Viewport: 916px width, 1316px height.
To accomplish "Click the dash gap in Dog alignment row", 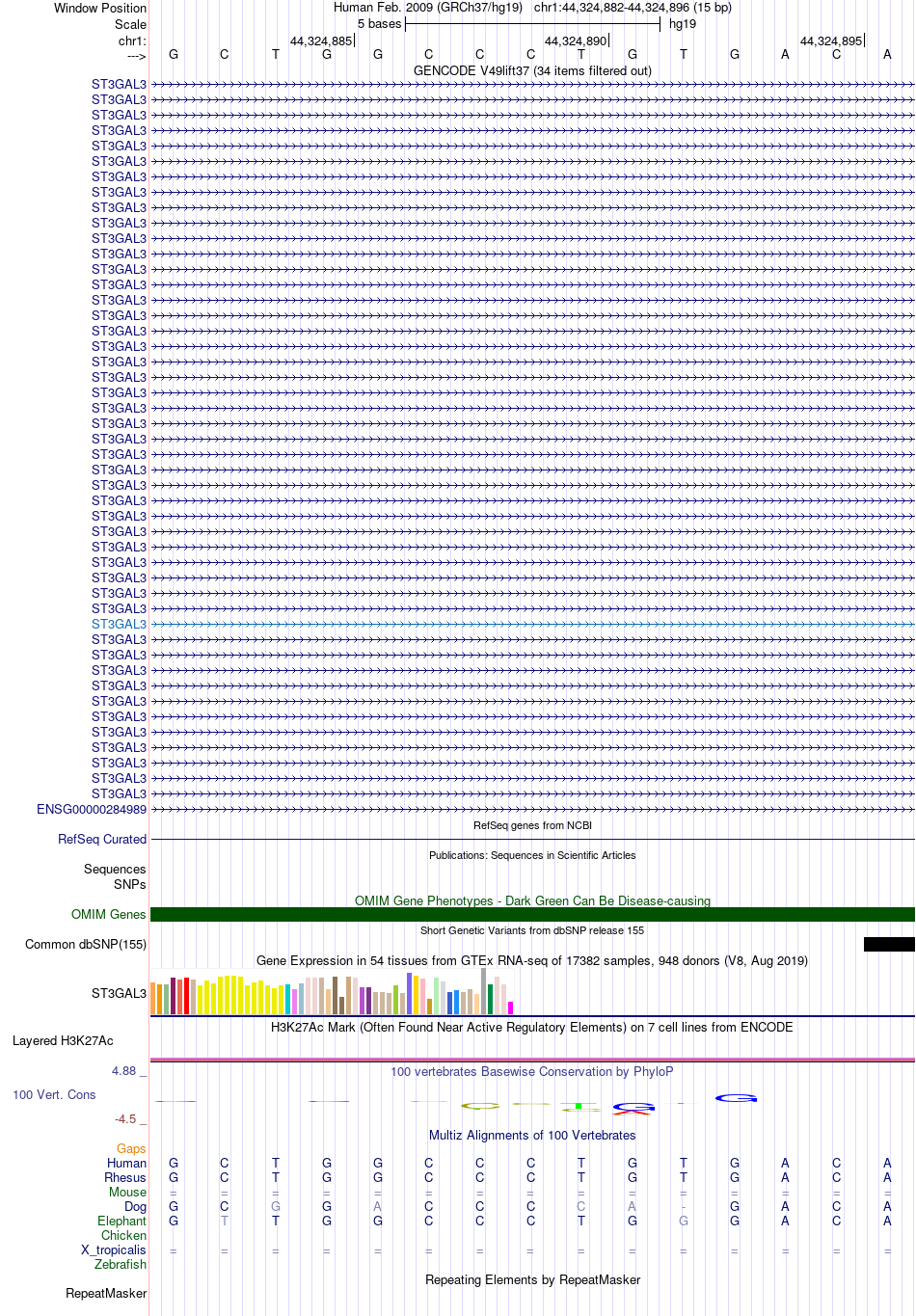I will tap(683, 1206).
